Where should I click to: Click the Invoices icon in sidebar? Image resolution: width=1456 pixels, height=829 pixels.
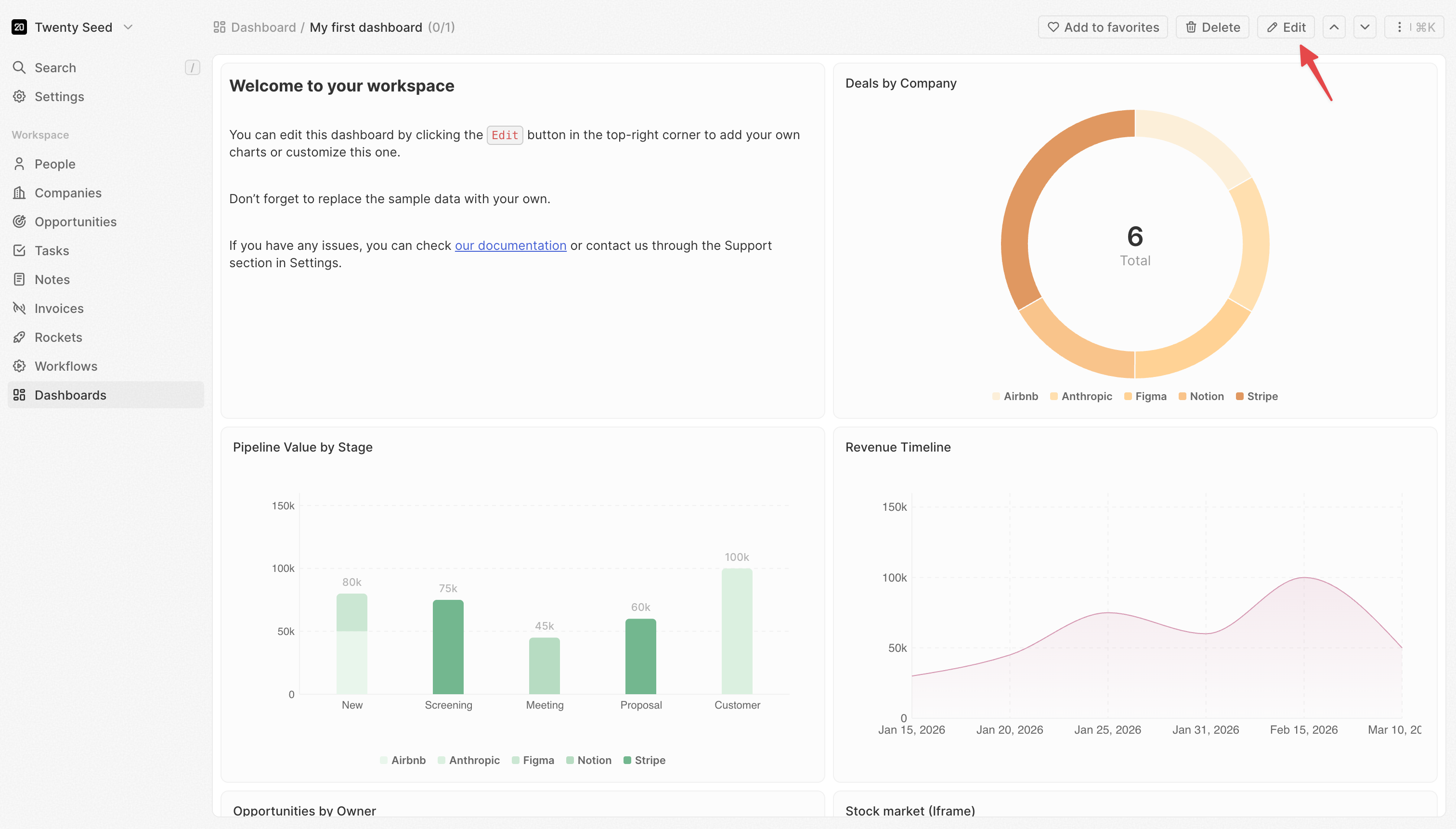click(19, 308)
